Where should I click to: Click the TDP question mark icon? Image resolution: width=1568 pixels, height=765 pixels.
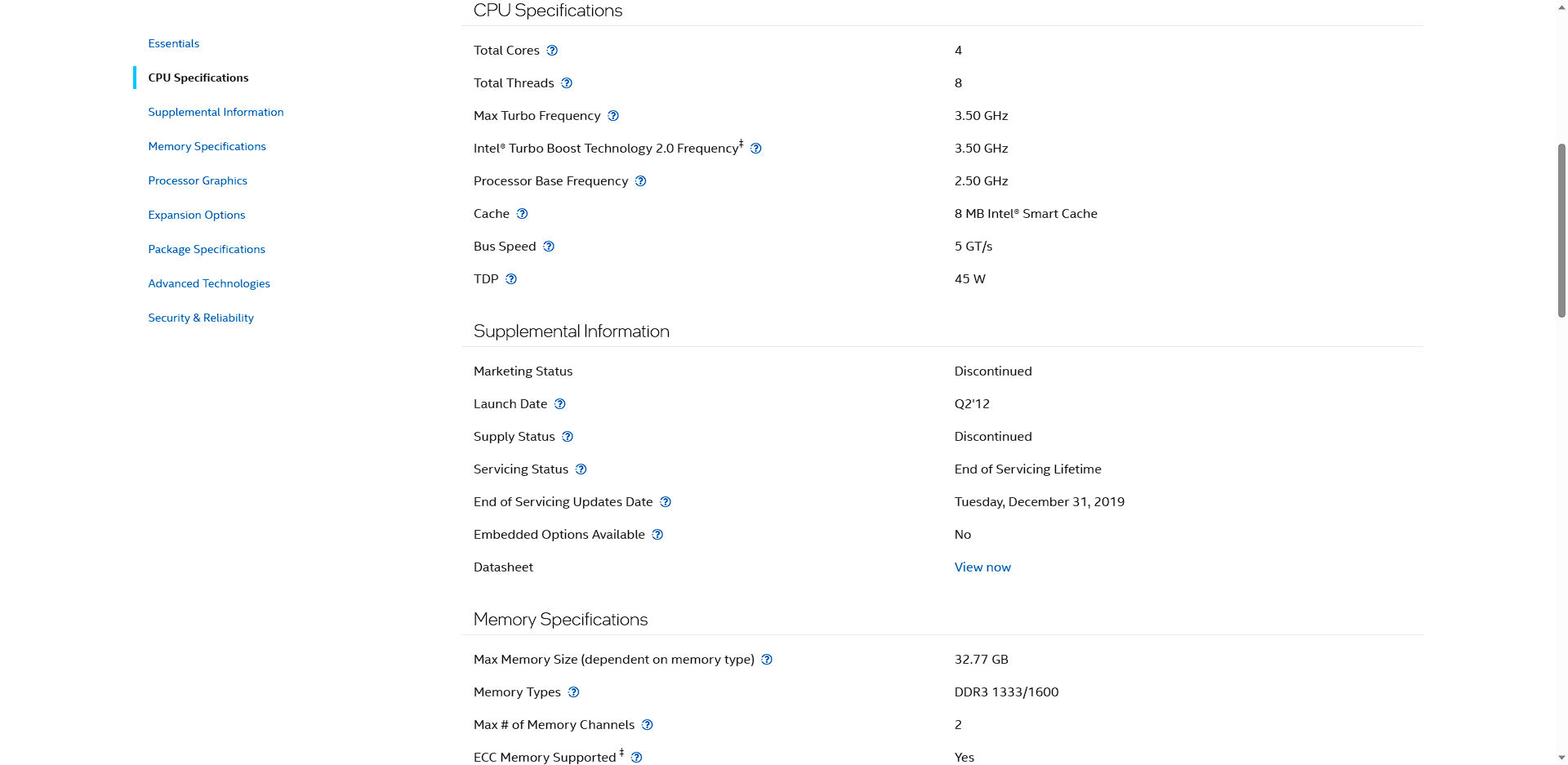(511, 279)
